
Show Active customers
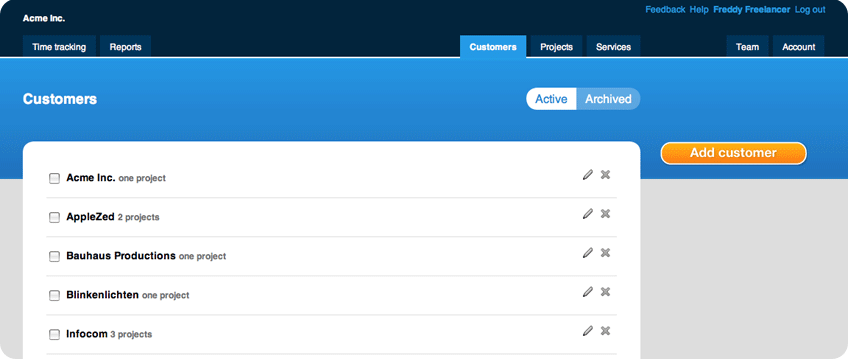pos(551,99)
